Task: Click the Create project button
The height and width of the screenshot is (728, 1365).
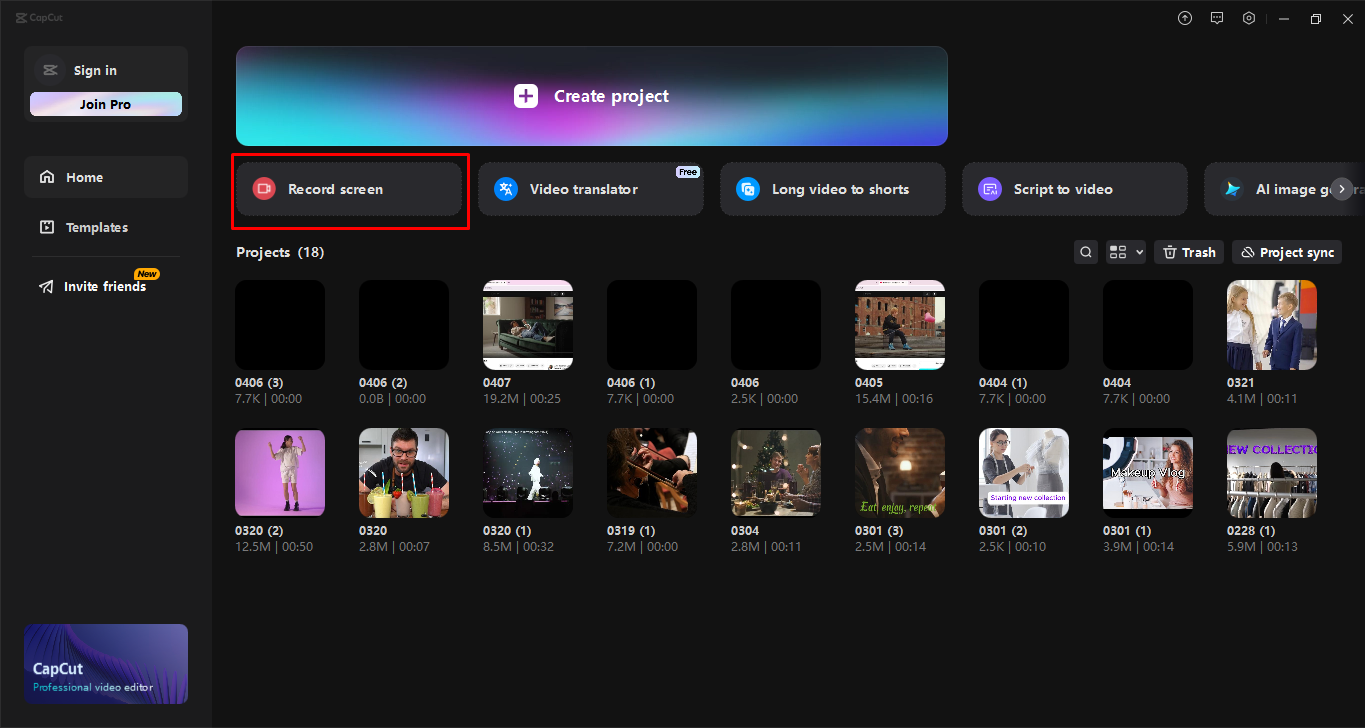Action: click(x=590, y=96)
